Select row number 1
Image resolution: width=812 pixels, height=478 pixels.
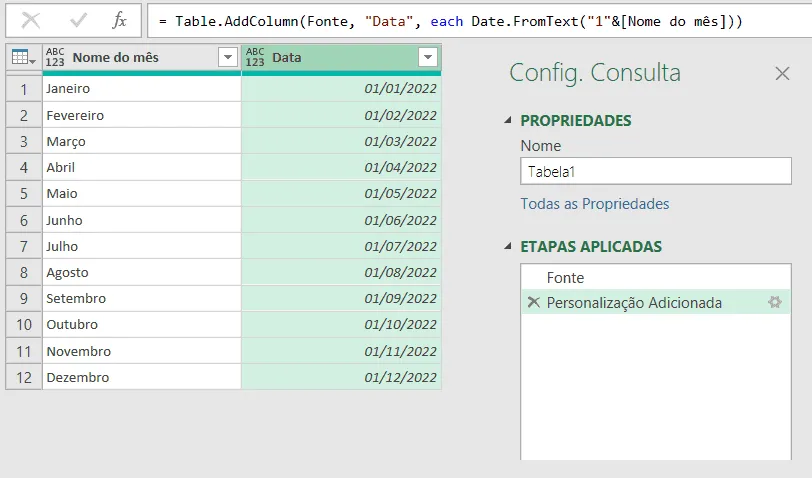[x=24, y=89]
